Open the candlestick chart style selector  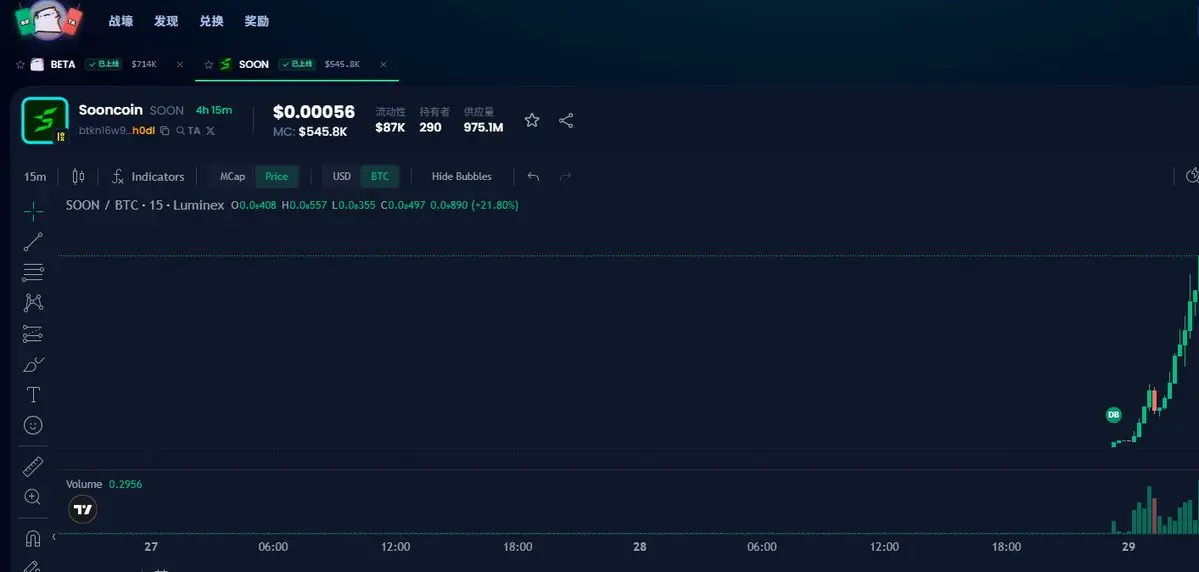pos(78,177)
